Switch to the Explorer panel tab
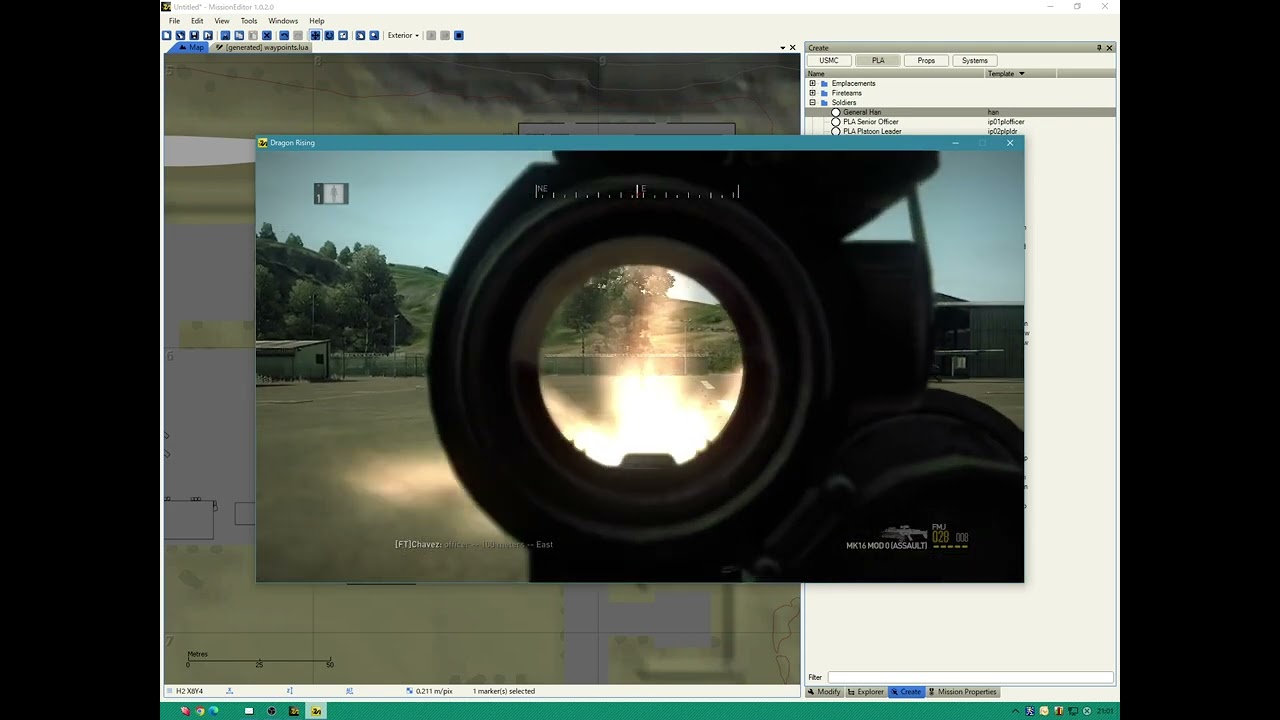Image resolution: width=1280 pixels, height=720 pixels. (x=866, y=692)
